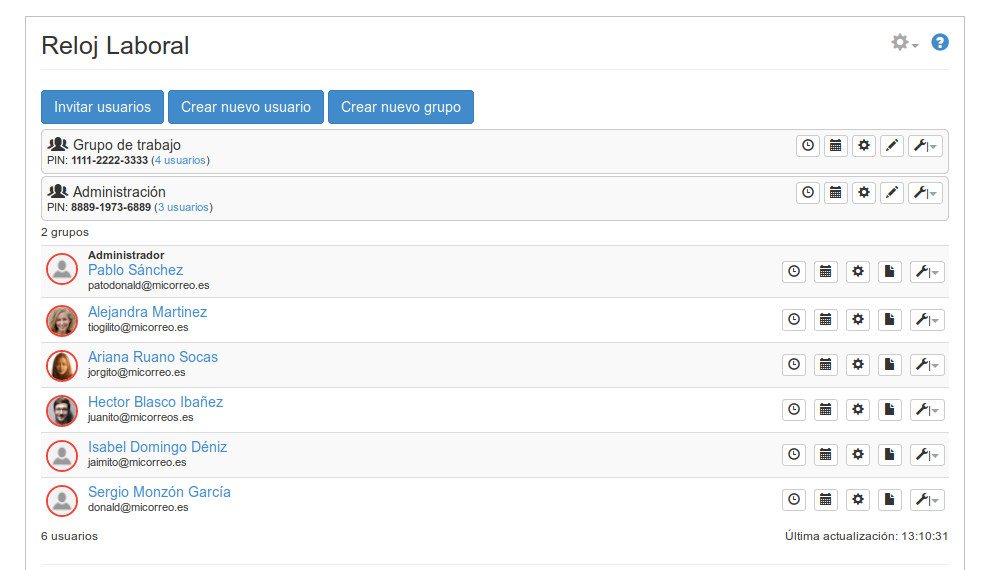Click document icon for Sergio Monzón García
990x570 pixels.
[x=890, y=500]
